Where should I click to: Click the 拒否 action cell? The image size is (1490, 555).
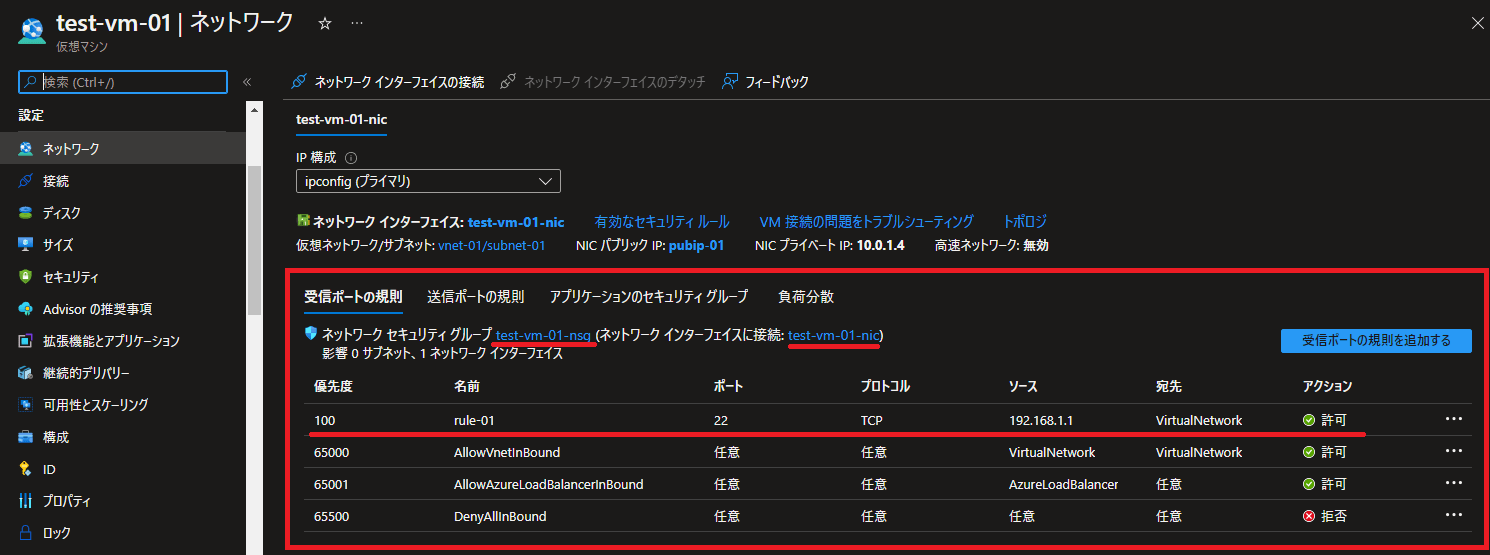point(1325,516)
